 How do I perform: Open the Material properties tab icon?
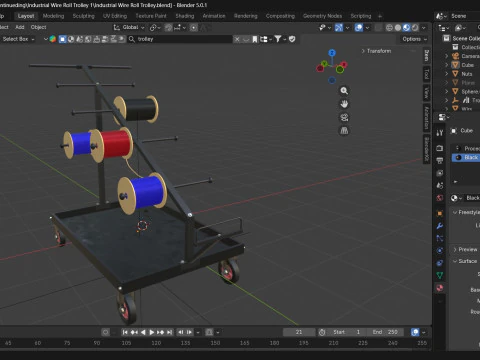tap(440, 288)
